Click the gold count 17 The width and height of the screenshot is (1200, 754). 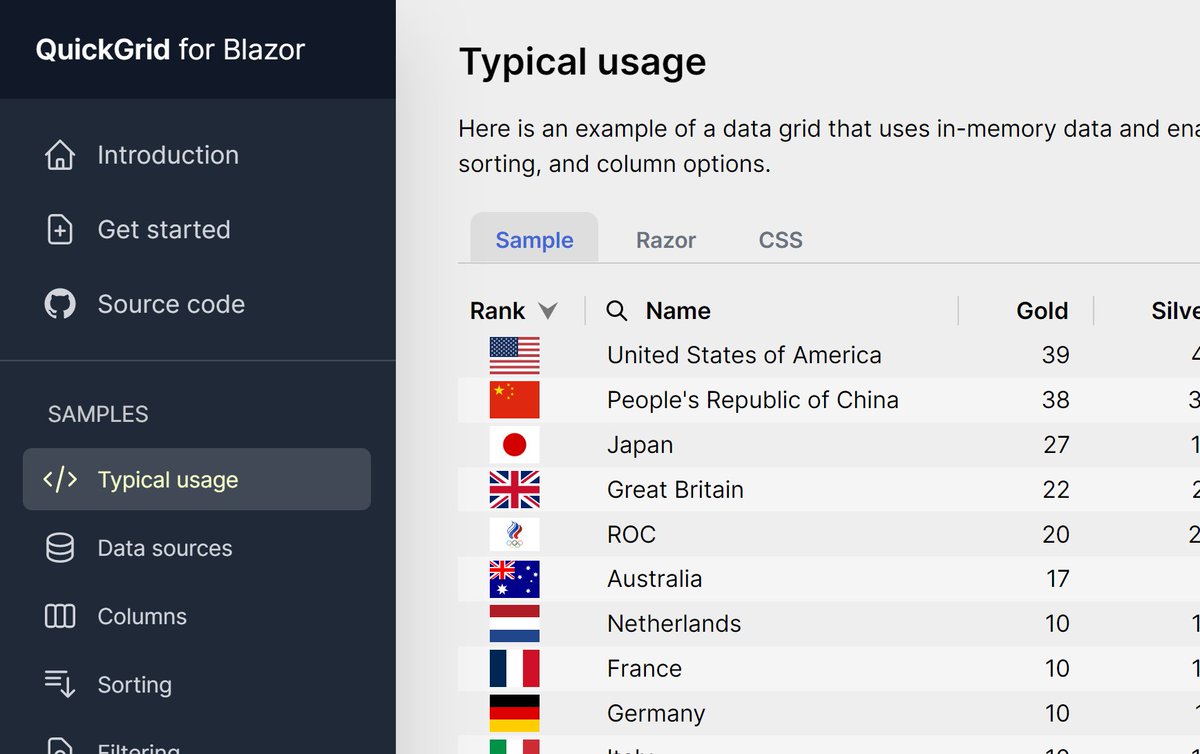[1057, 579]
